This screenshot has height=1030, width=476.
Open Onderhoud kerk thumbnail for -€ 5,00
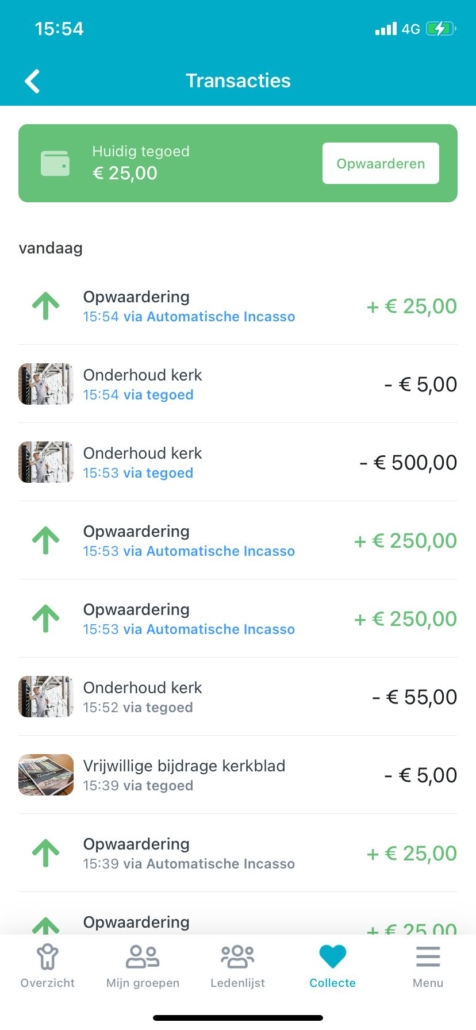tap(45, 384)
